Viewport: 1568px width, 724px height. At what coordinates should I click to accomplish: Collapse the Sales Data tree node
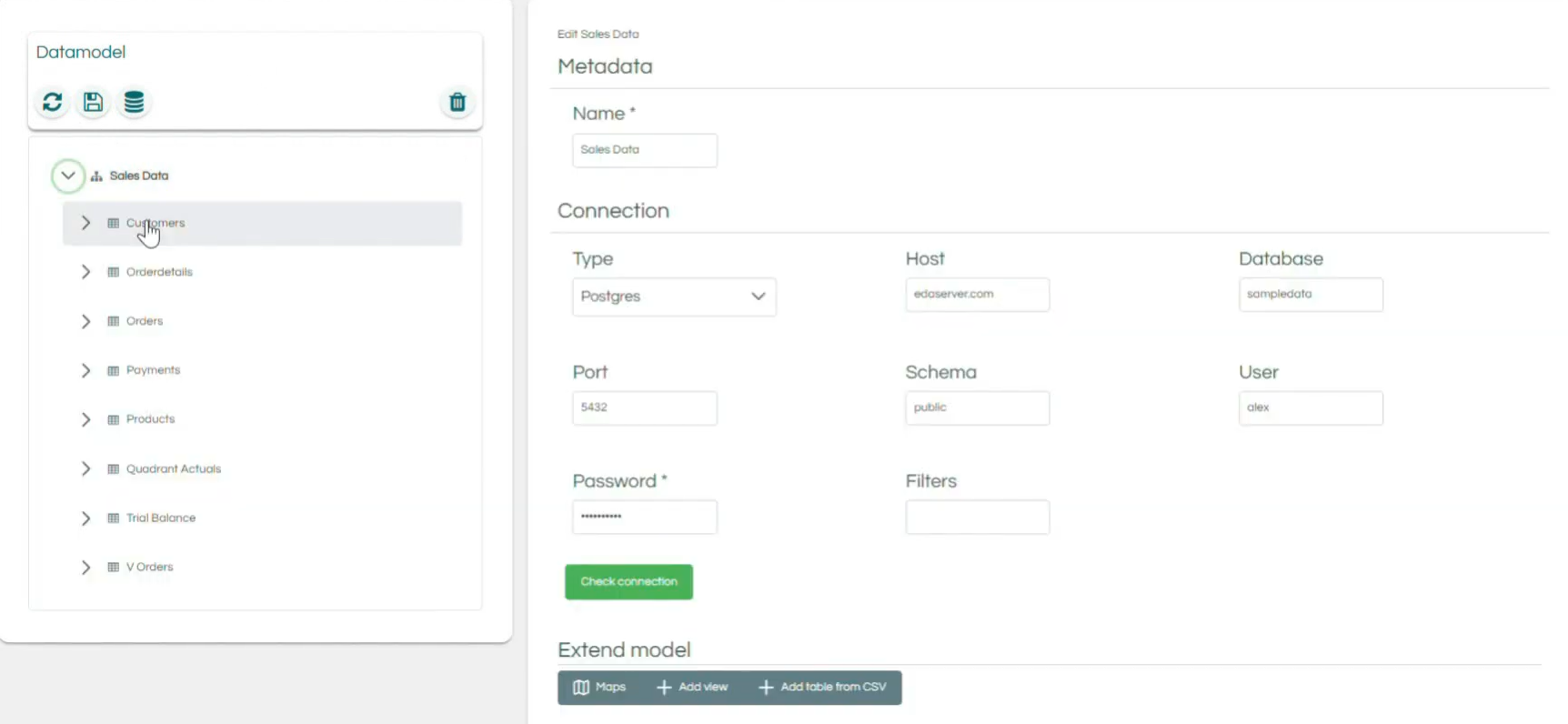click(68, 176)
